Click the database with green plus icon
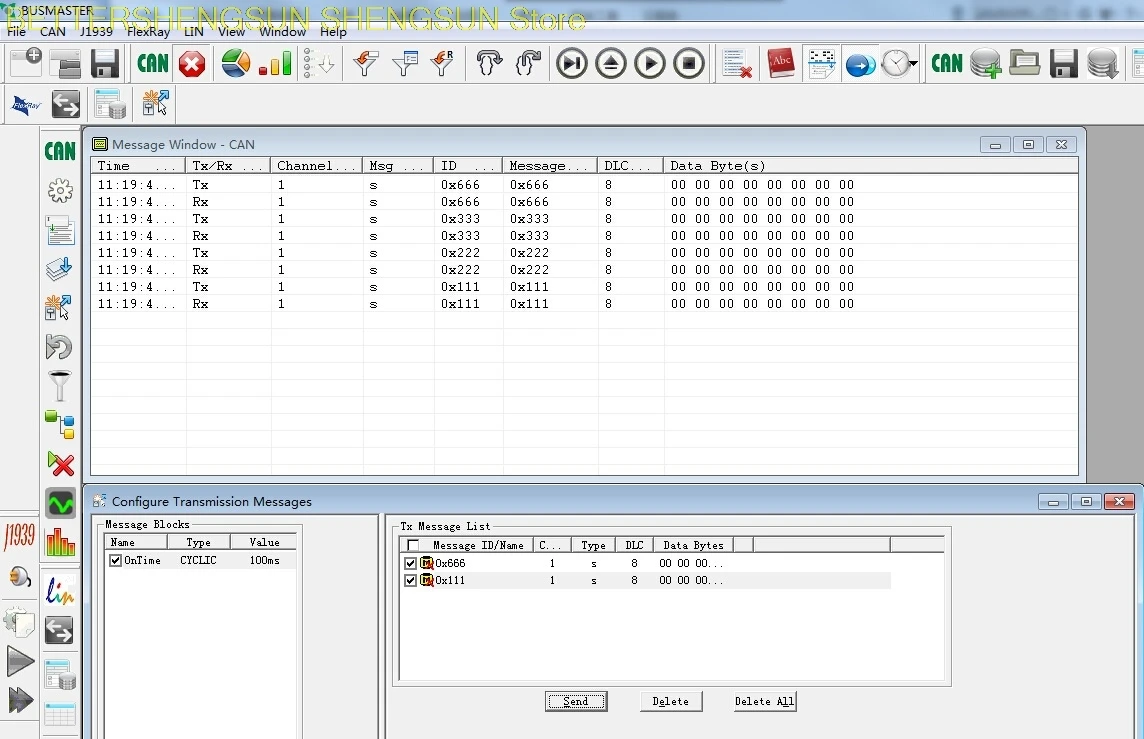 coord(986,63)
